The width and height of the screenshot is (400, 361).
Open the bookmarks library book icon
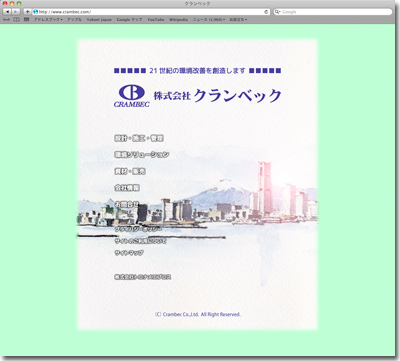coord(16,20)
